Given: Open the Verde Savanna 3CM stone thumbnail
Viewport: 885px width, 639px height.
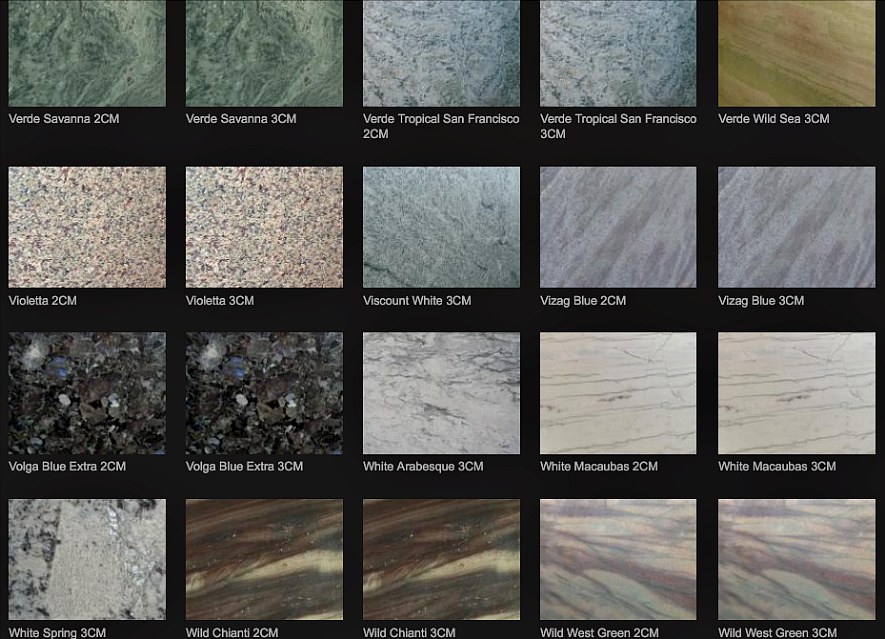Looking at the screenshot, I should coord(264,53).
